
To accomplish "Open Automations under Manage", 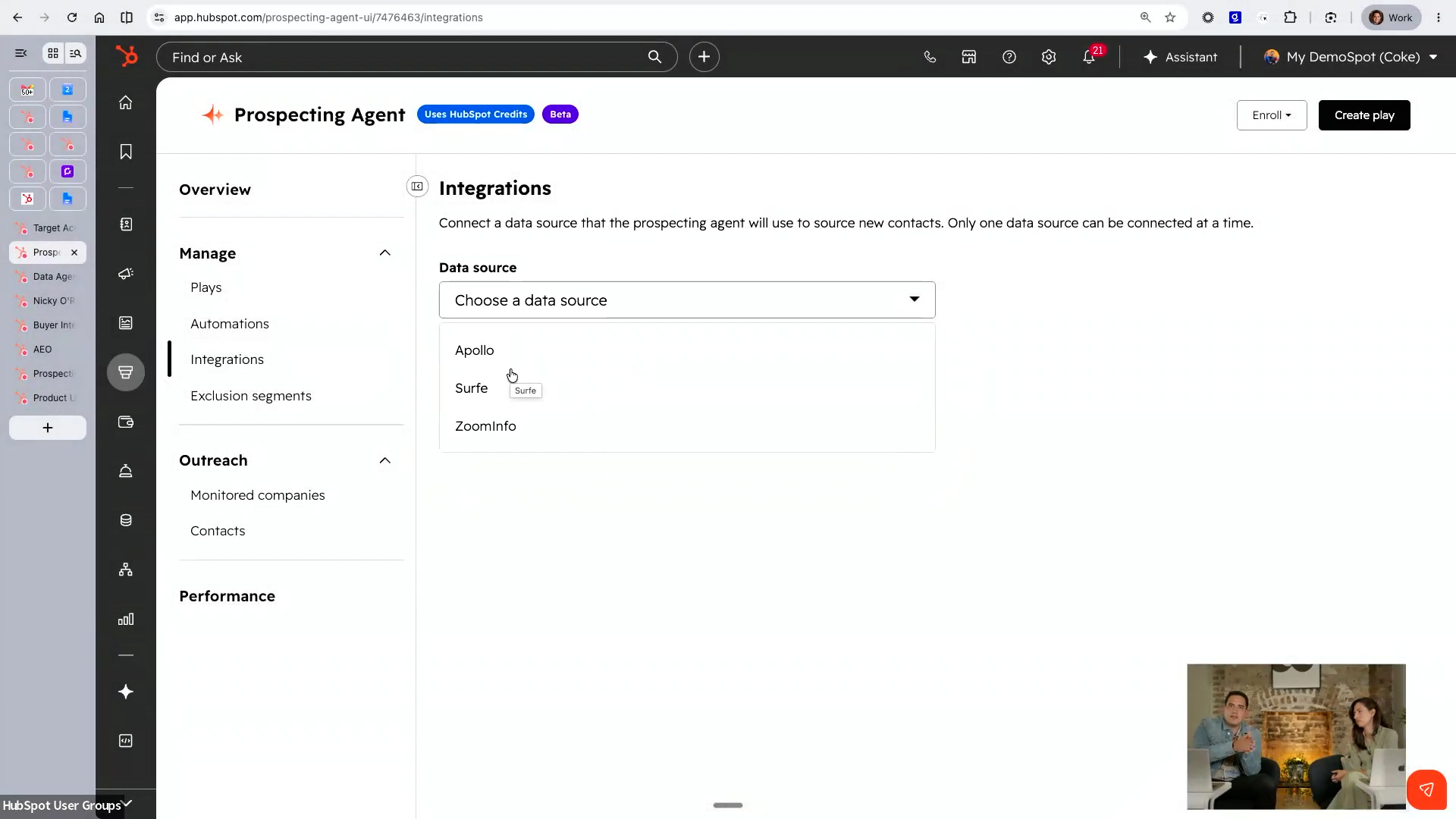I will 230,324.
